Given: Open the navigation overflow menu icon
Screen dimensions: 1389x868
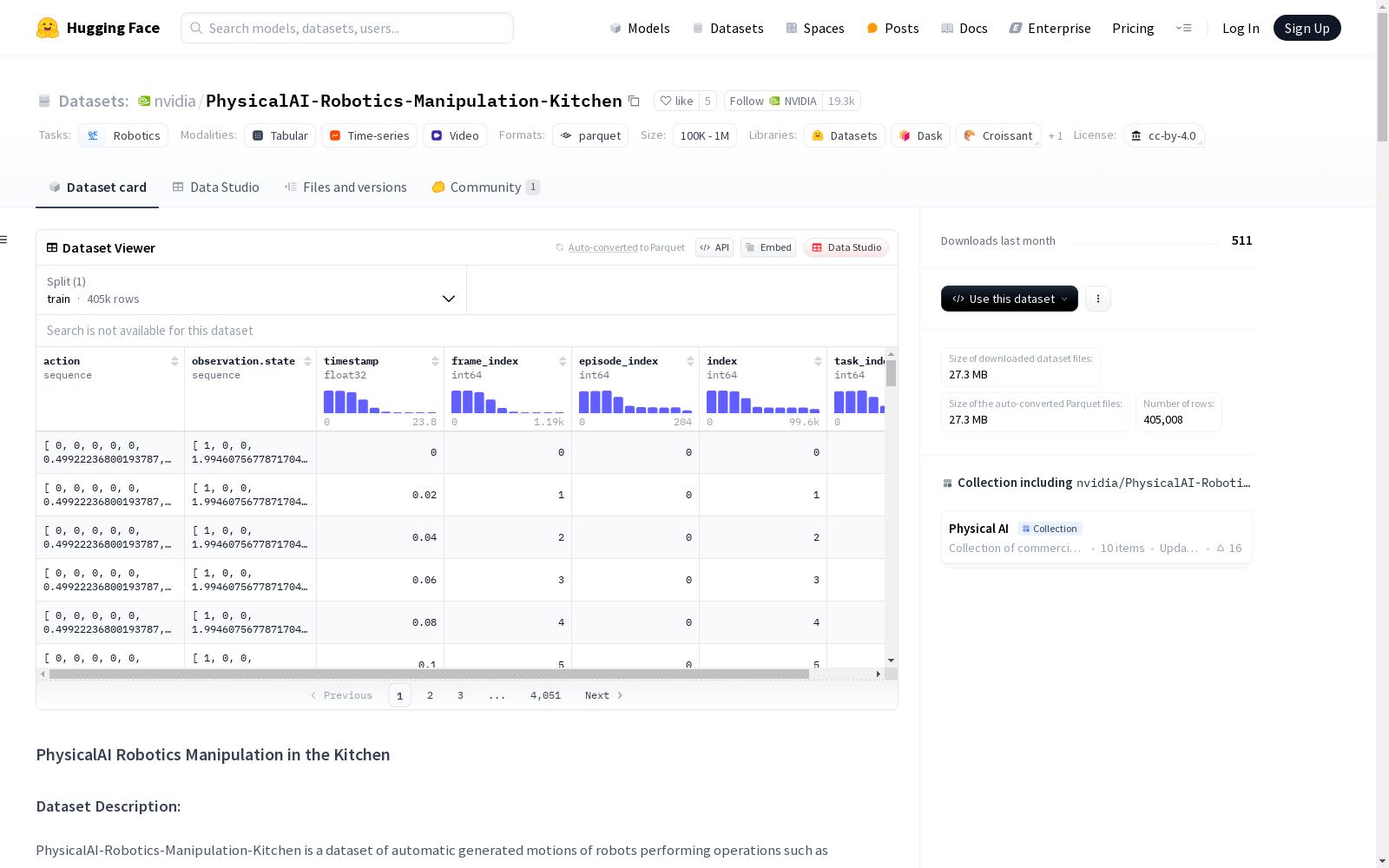Looking at the screenshot, I should point(1183,28).
